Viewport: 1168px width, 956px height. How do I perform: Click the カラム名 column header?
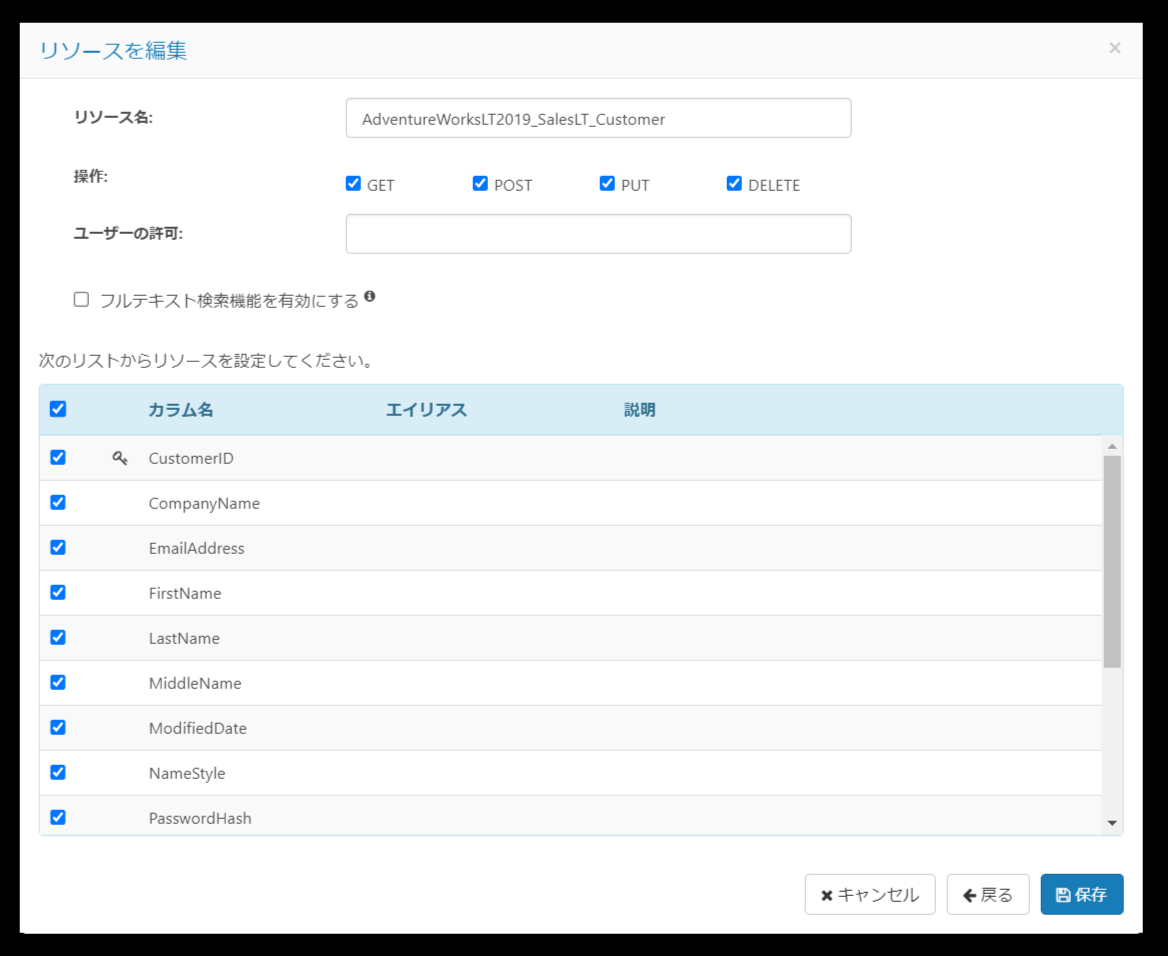tap(181, 410)
